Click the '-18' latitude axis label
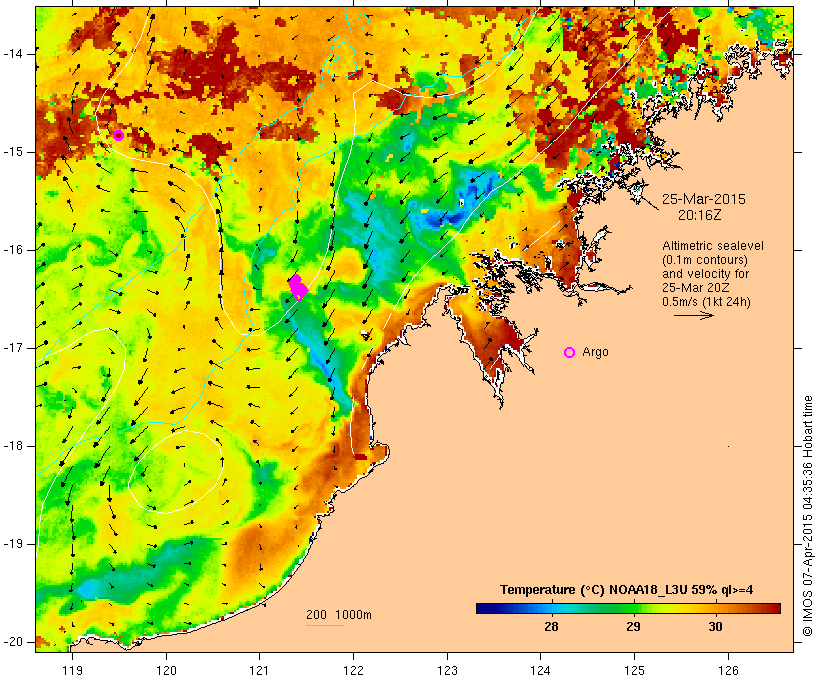The height and width of the screenshot is (680, 820). [x=12, y=446]
